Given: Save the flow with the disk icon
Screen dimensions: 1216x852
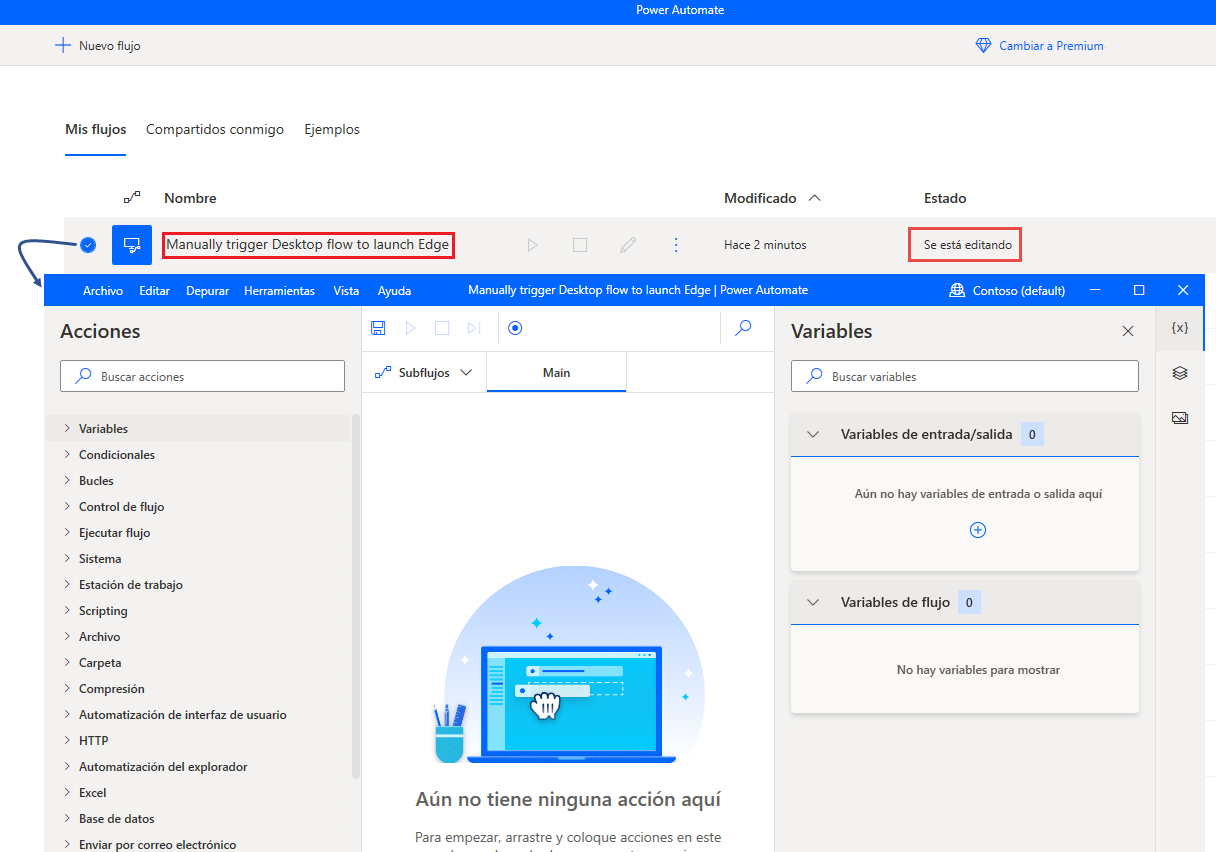Looking at the screenshot, I should pos(378,328).
